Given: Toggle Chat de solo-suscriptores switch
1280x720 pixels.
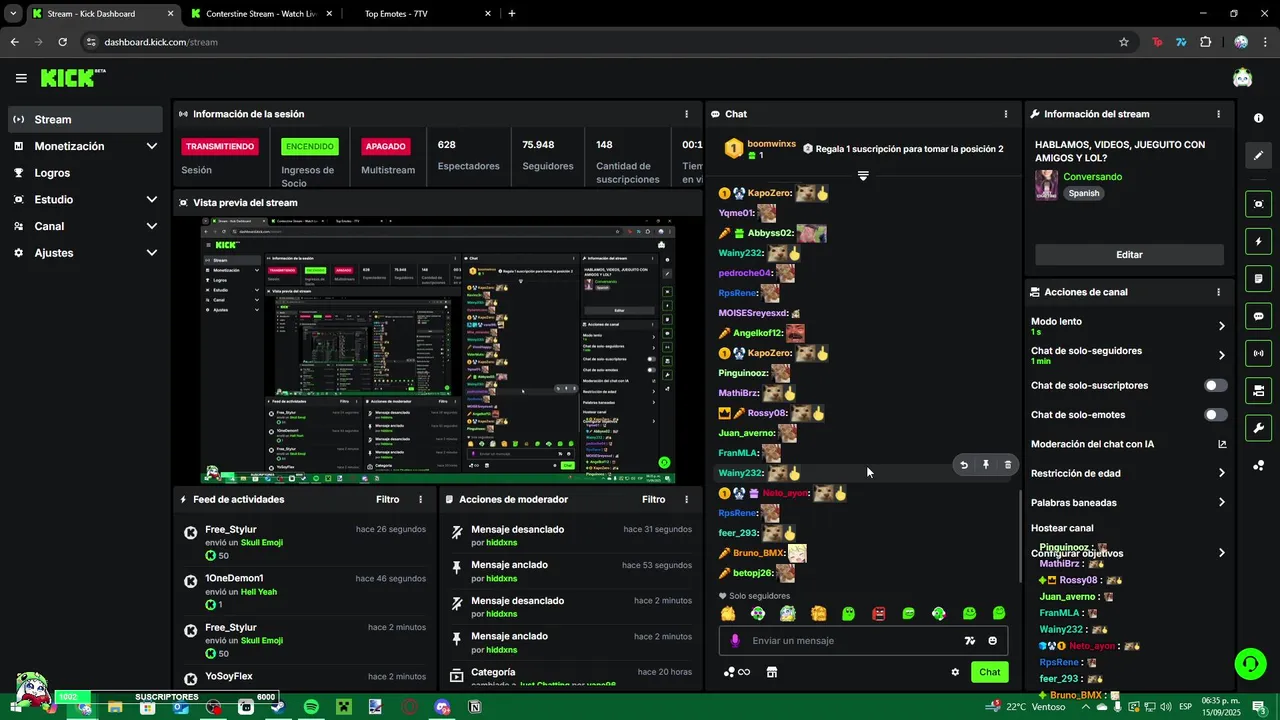Looking at the screenshot, I should [x=1216, y=385].
